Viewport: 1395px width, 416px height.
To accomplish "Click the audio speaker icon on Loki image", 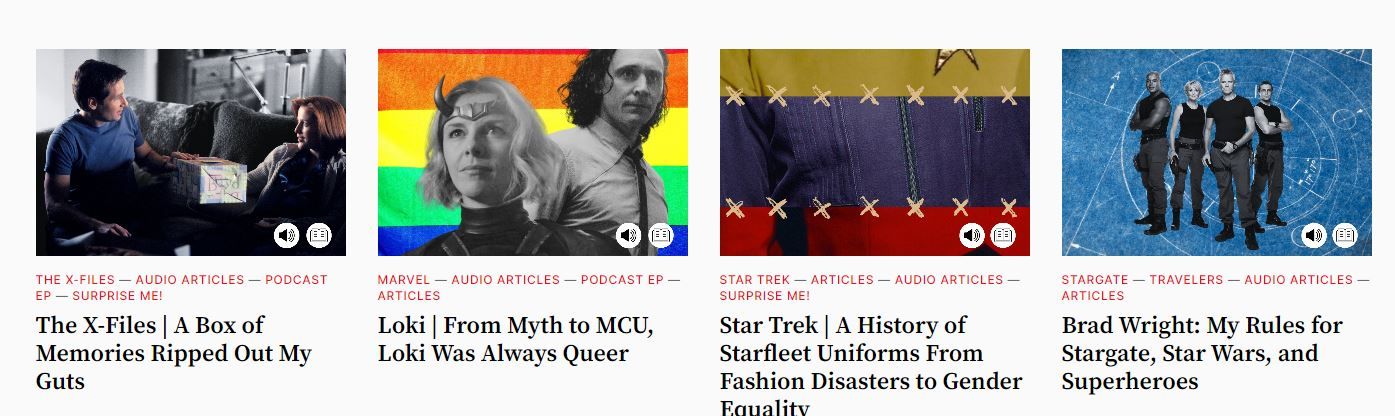I will point(629,236).
